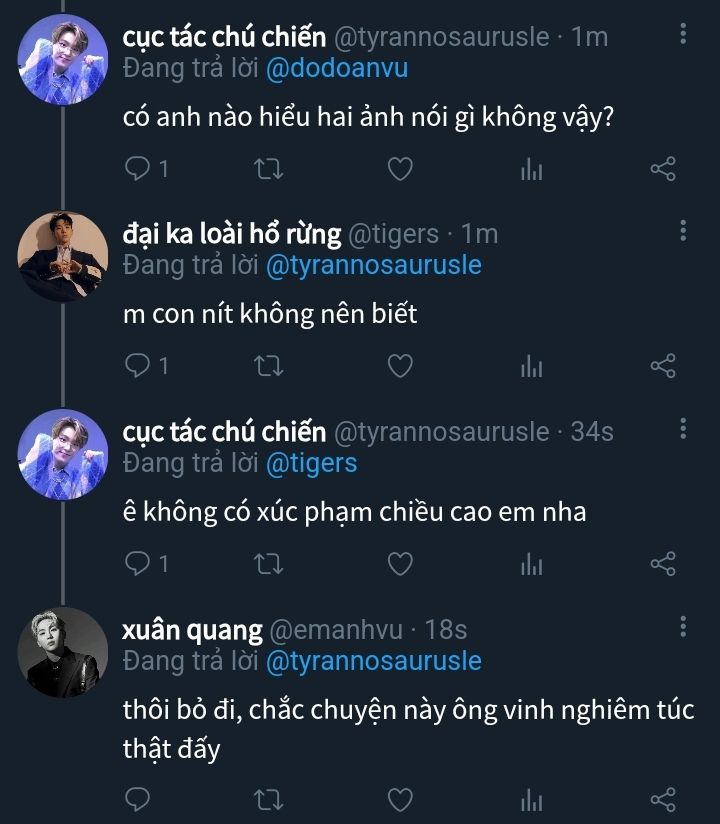Open more options for the first tweet
Image resolution: width=720 pixels, height=824 pixels.
coord(683,36)
